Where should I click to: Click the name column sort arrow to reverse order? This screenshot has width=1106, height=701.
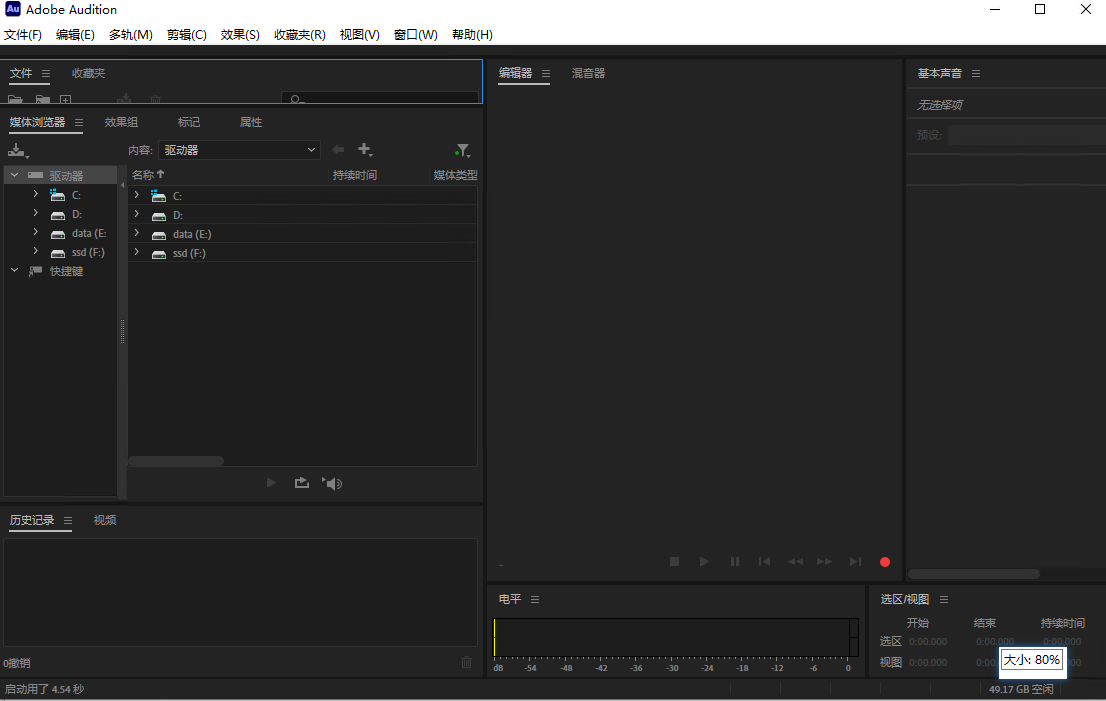tap(160, 173)
